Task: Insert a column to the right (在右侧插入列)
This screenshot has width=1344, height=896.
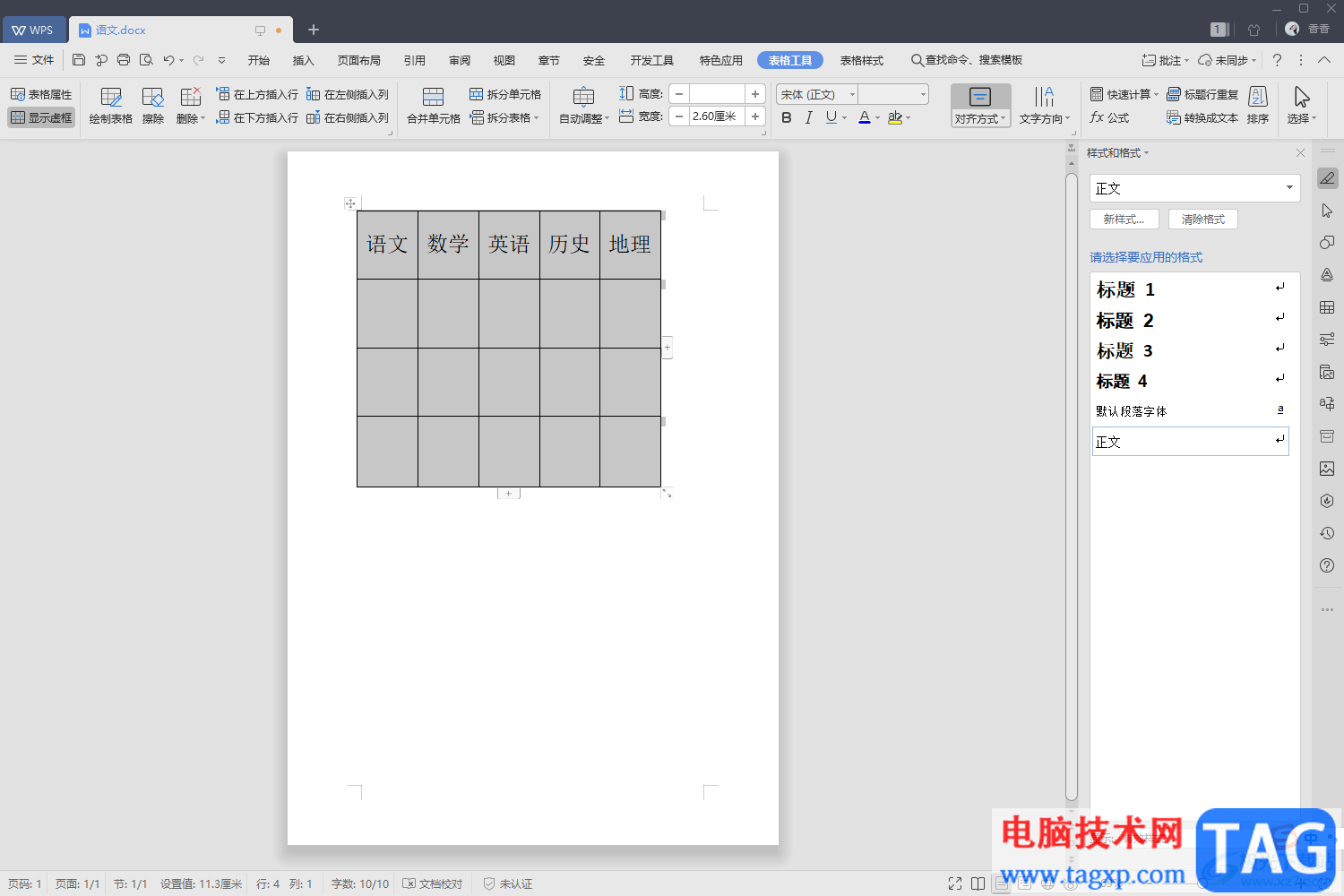Action: coord(348,117)
